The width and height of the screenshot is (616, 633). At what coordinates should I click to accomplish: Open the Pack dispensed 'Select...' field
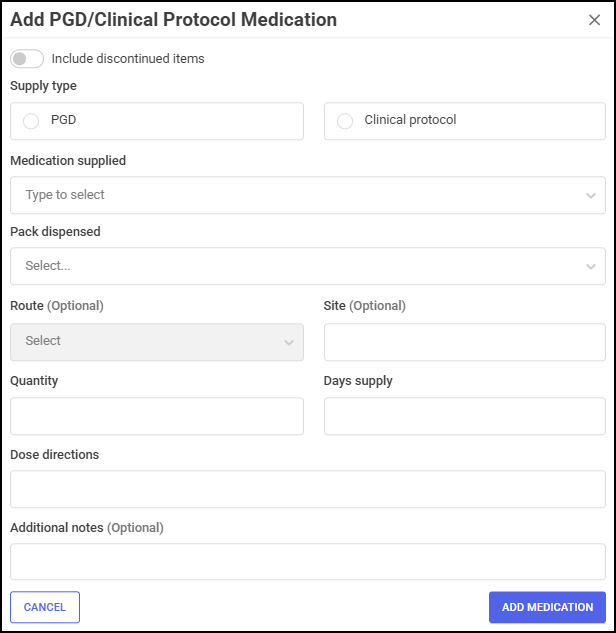tap(308, 266)
